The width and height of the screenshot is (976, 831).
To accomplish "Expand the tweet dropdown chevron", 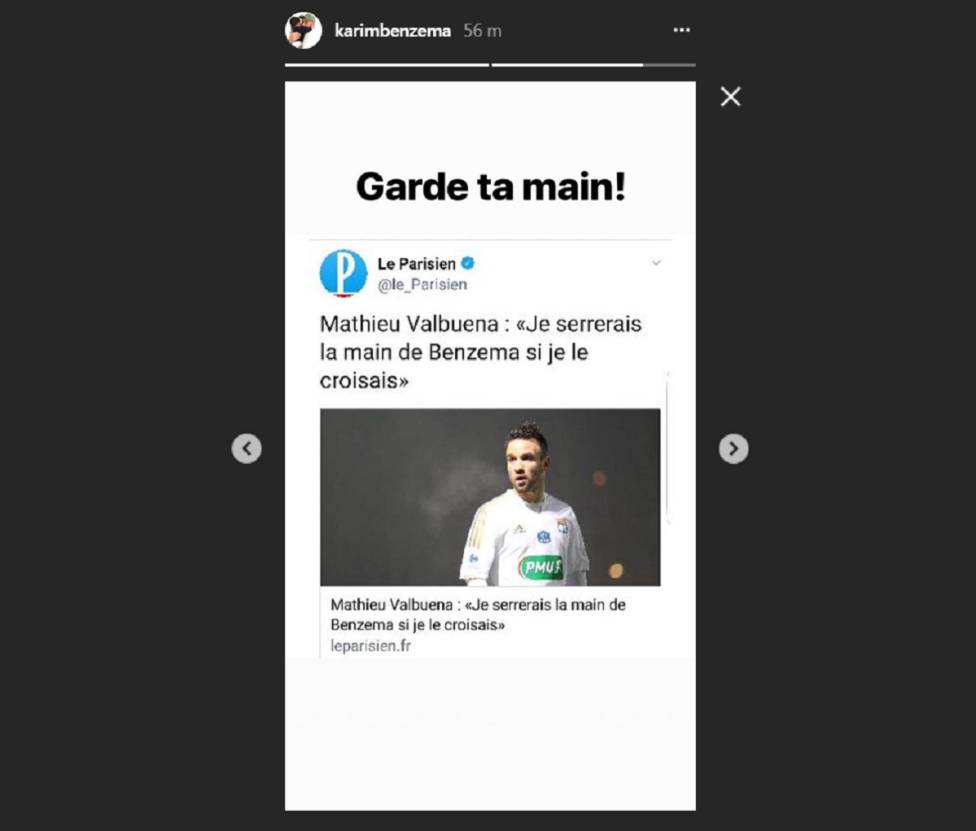I will (x=656, y=263).
